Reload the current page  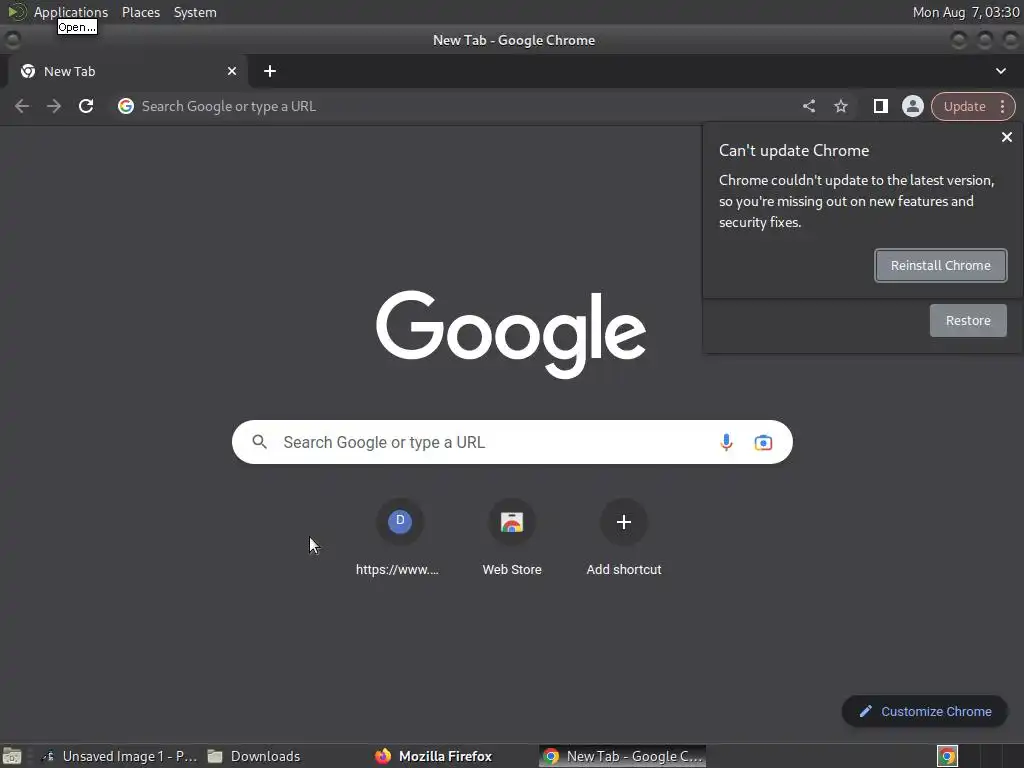86,106
